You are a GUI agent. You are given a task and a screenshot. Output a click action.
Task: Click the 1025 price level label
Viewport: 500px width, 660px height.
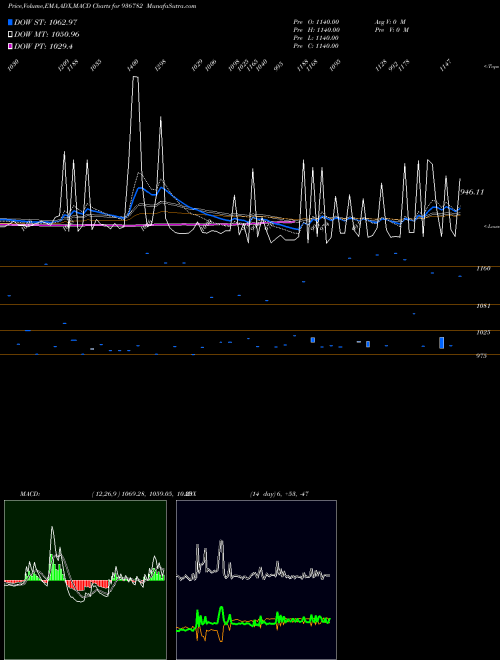[483, 333]
